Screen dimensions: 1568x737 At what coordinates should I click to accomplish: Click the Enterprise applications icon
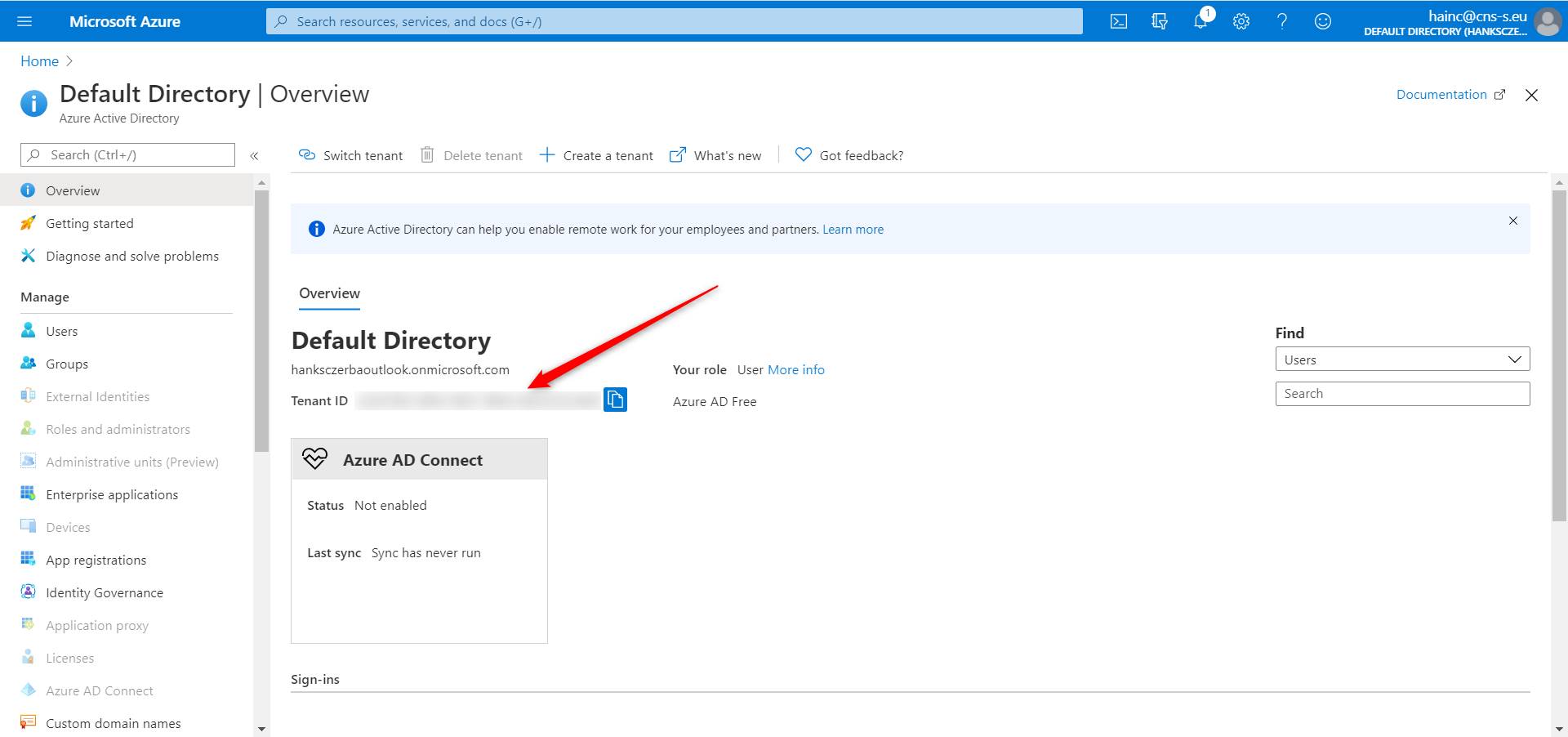pyautogui.click(x=28, y=494)
